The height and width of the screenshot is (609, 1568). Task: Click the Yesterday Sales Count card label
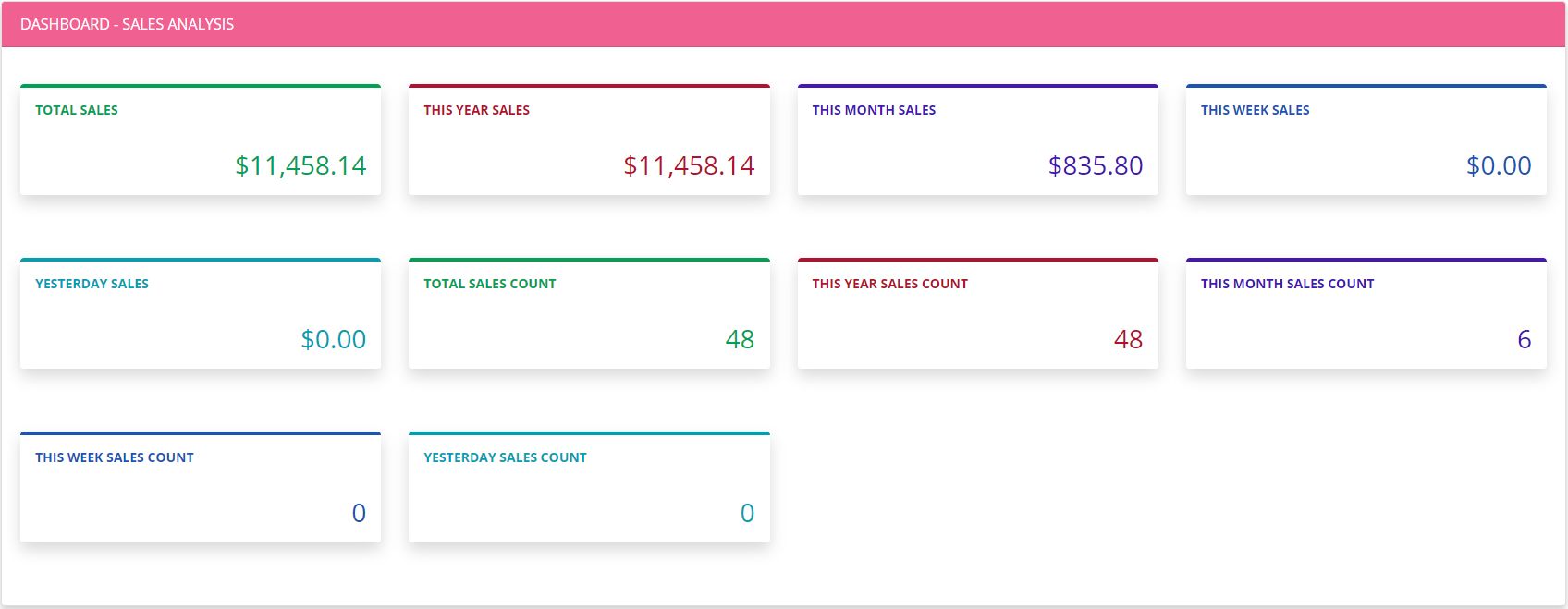tap(505, 457)
